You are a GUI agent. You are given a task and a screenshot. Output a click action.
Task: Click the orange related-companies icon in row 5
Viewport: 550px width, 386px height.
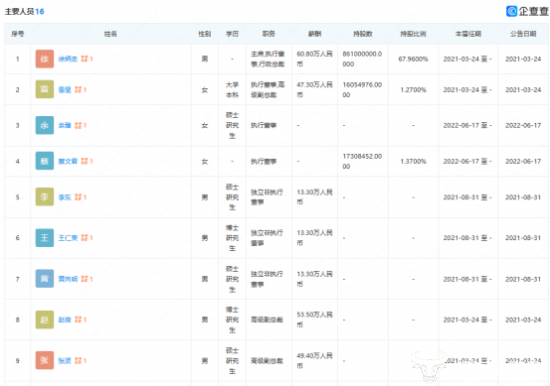[78, 197]
